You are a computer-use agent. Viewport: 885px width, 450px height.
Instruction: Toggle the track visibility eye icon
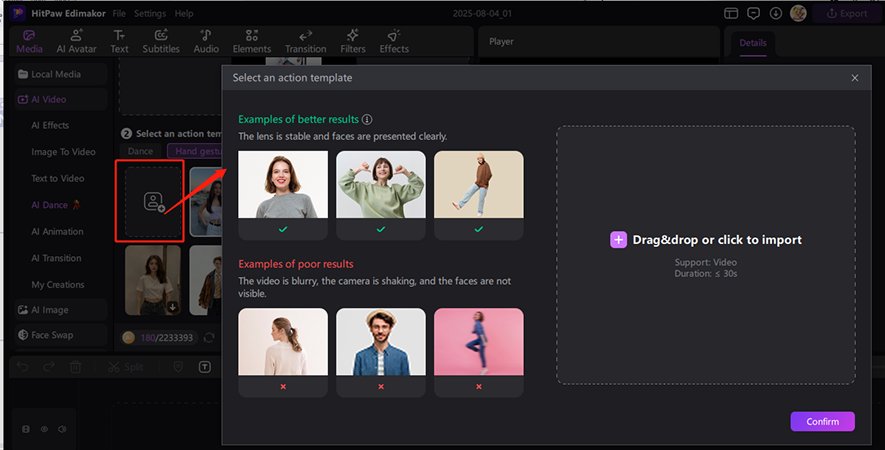click(44, 429)
